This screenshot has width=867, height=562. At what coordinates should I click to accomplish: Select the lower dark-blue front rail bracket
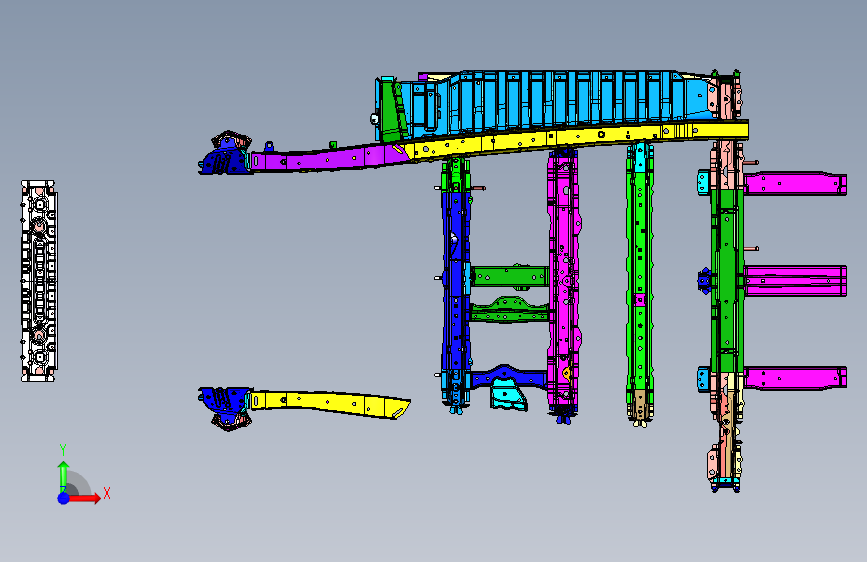point(226,405)
